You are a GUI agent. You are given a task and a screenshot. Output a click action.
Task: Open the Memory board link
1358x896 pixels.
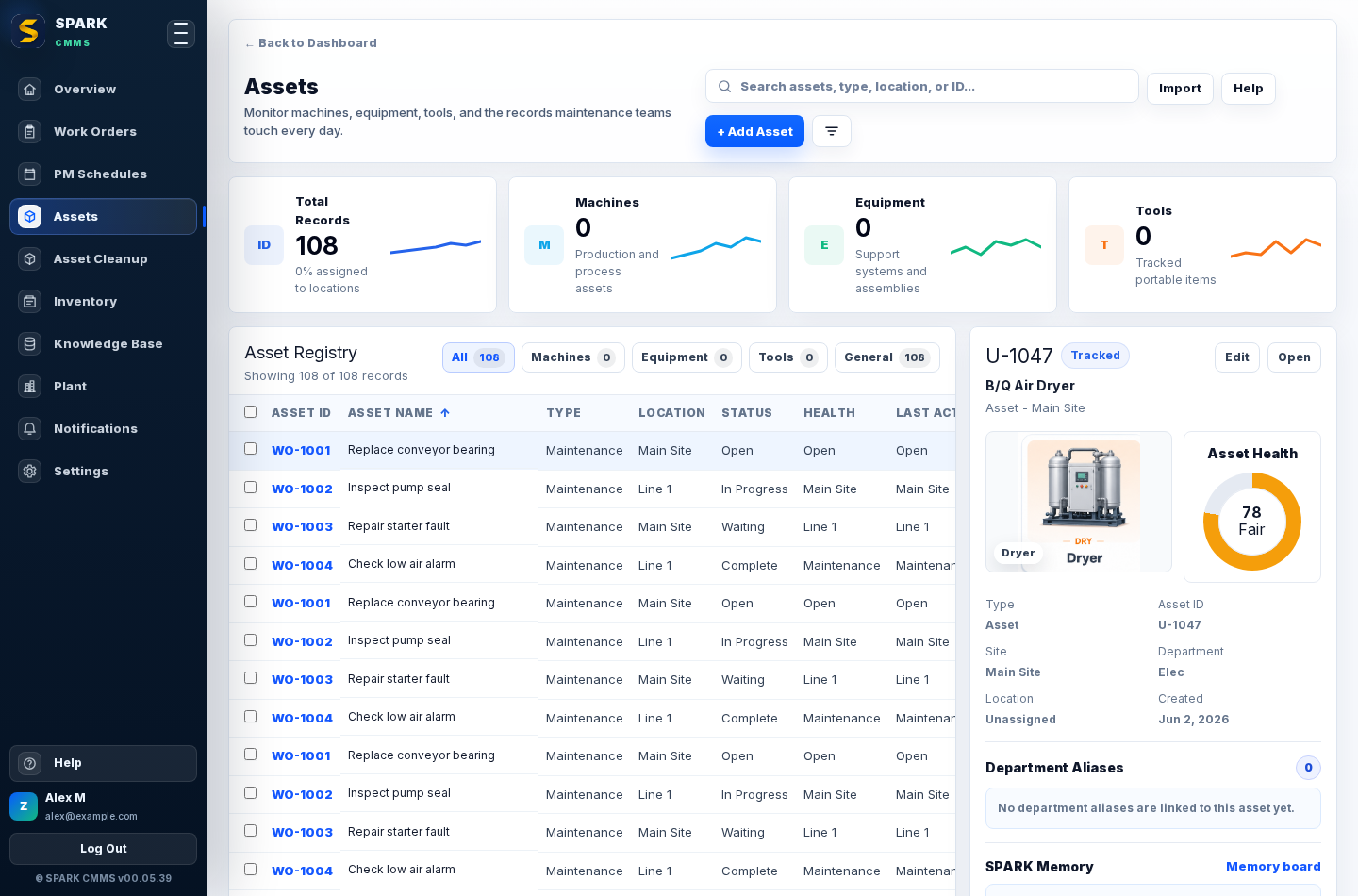(x=1273, y=867)
